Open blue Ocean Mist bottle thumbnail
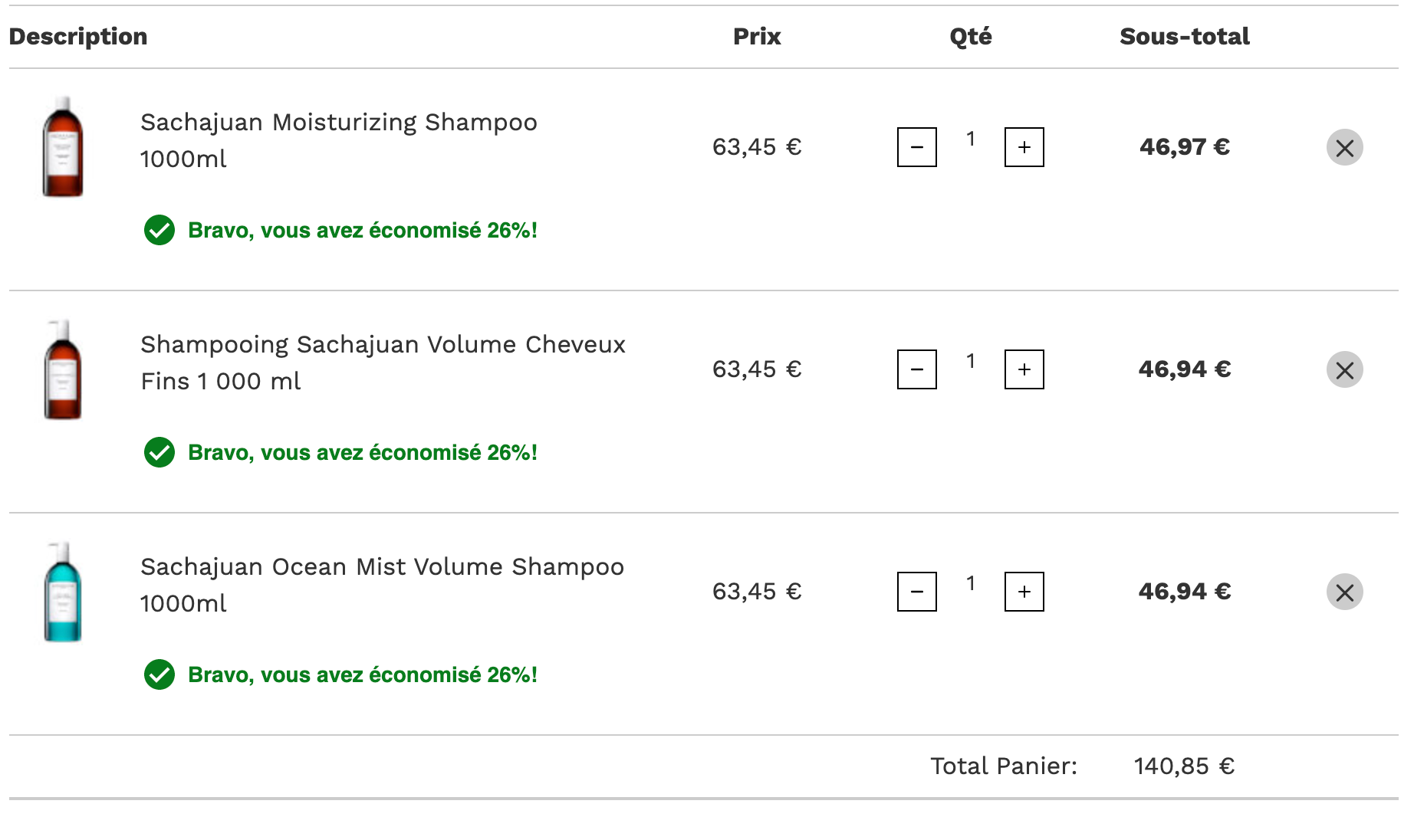 (x=63, y=592)
